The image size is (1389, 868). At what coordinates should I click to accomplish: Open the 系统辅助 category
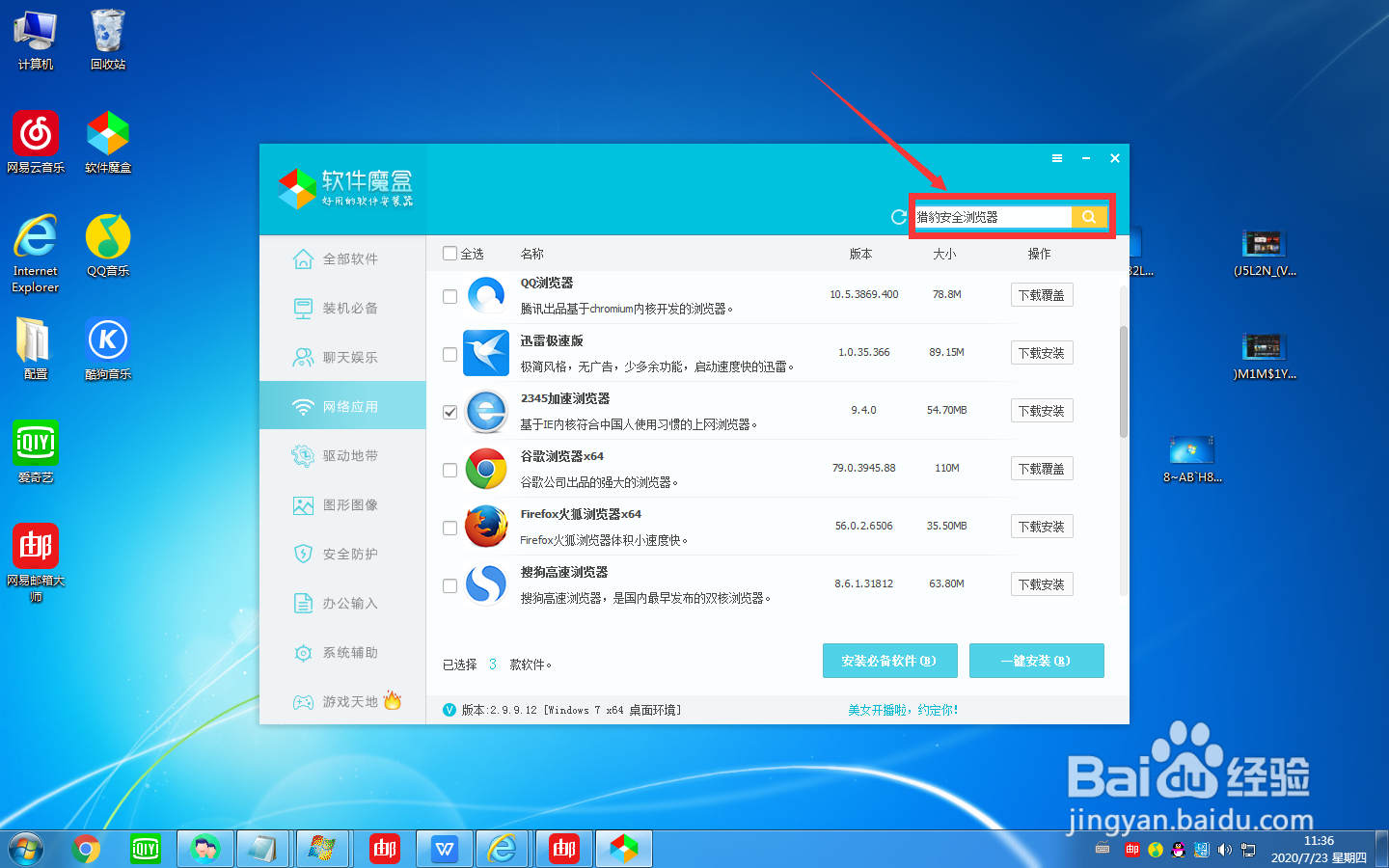pos(342,653)
